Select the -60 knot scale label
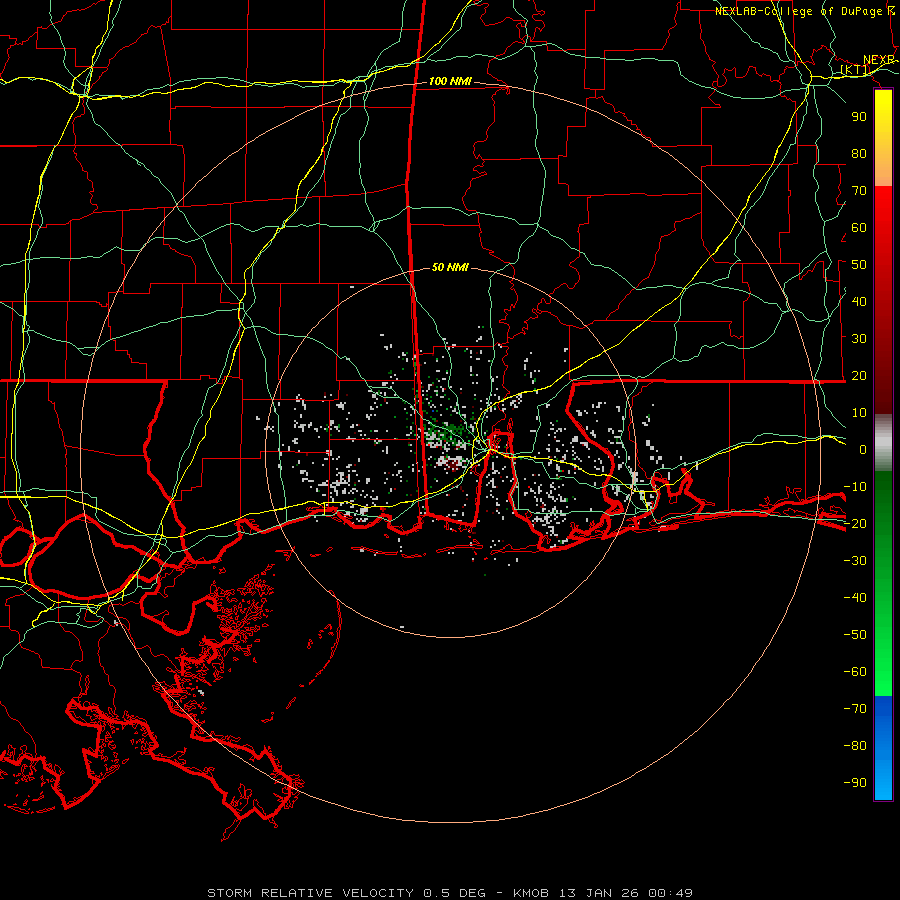The height and width of the screenshot is (900, 900). tap(855, 672)
